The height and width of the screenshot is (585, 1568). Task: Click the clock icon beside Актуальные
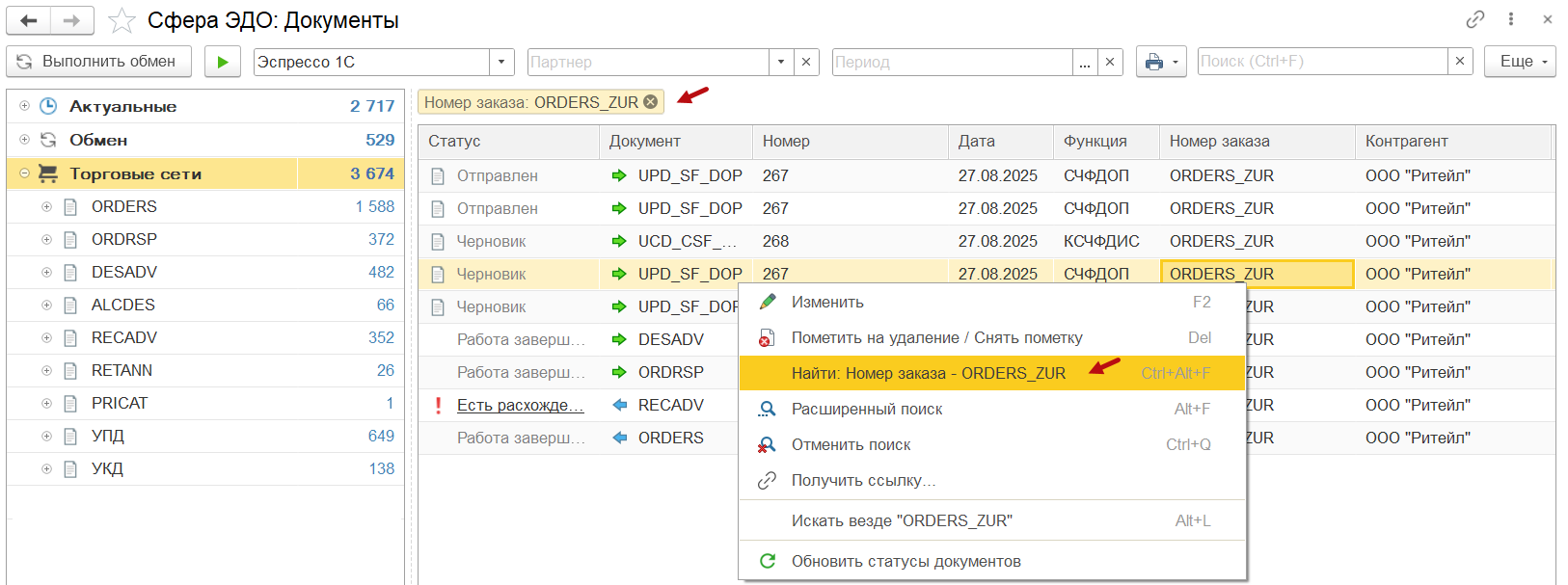point(48,106)
